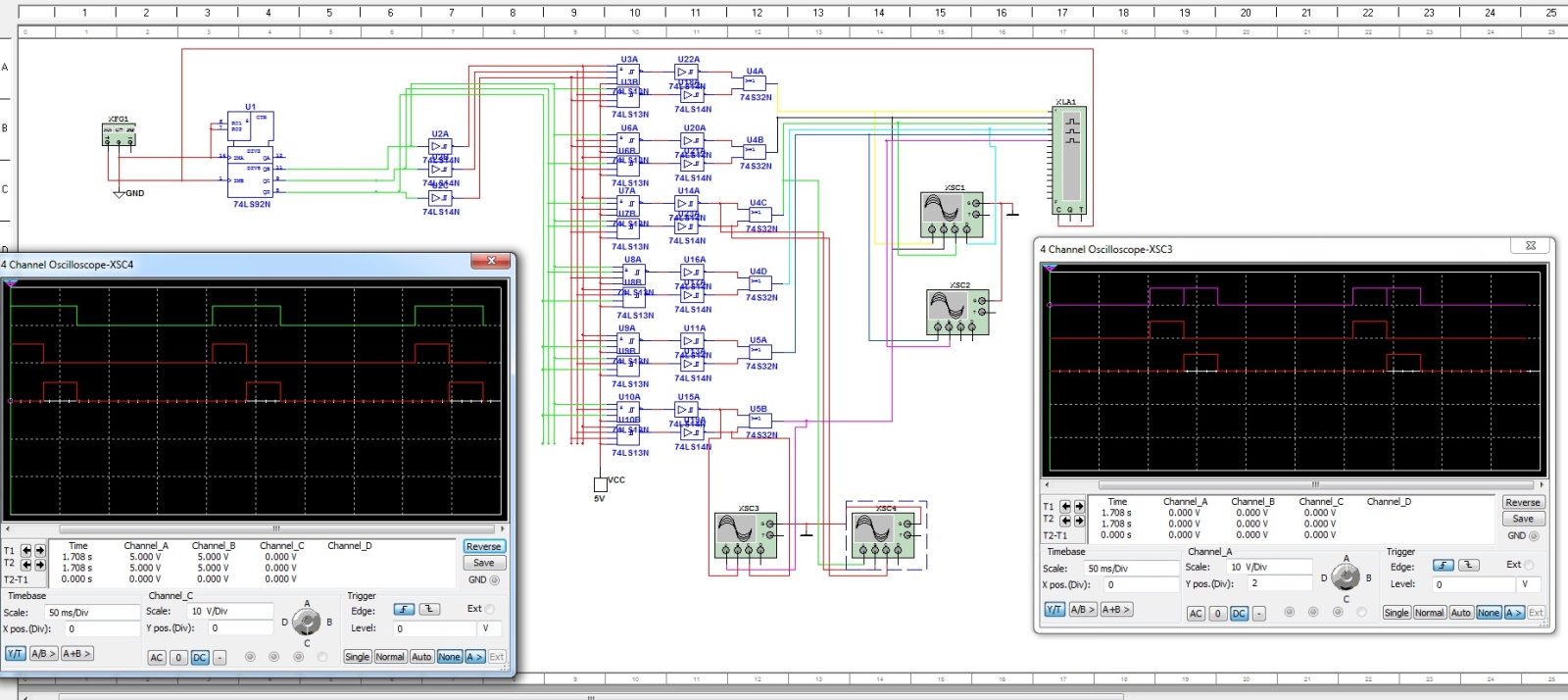Select rising edge trigger in XSC4

coord(404,609)
